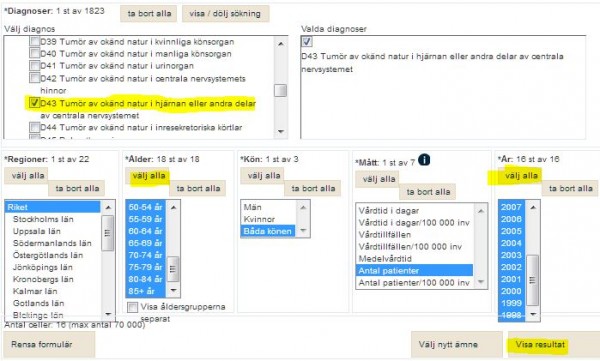
Task: Select the 70-74 år age group
Action: point(146,255)
